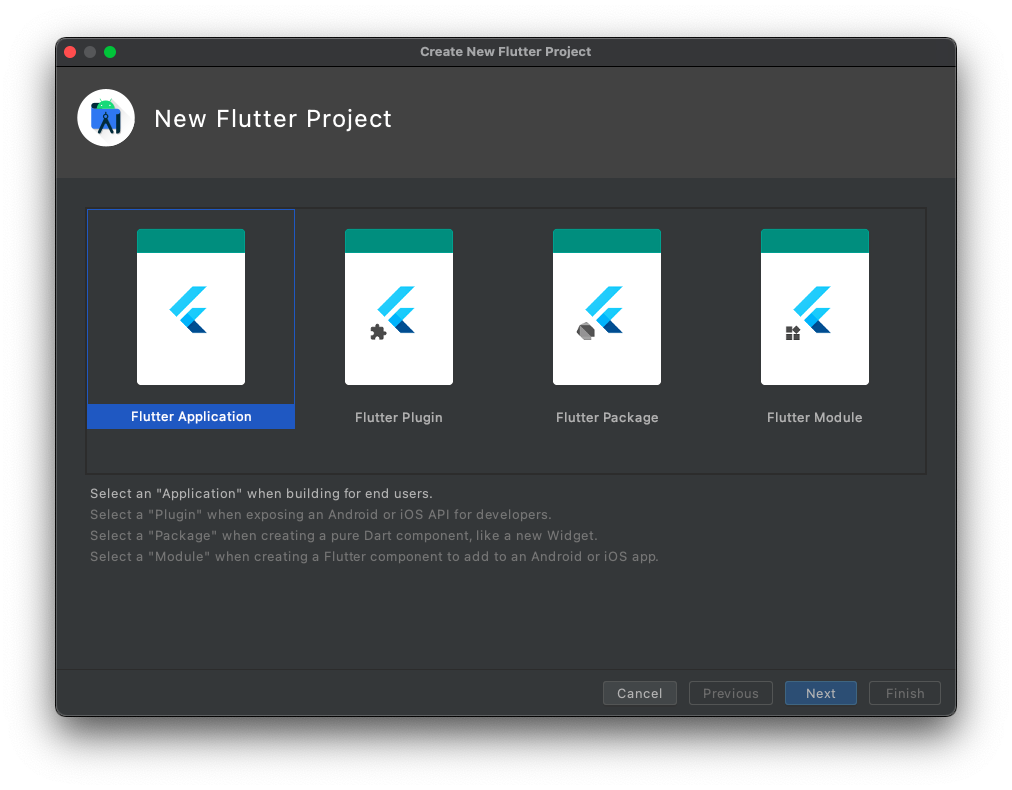
Task: Click the 'Select a "Plugin"' description line
Action: coord(321,514)
